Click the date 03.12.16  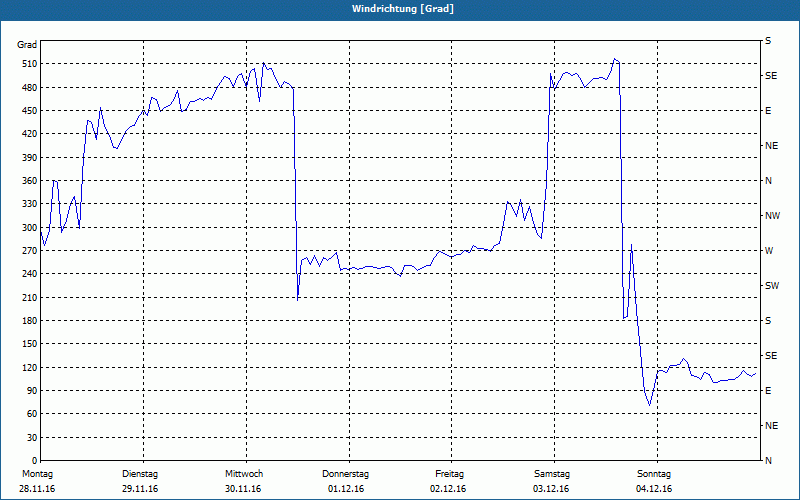point(551,489)
